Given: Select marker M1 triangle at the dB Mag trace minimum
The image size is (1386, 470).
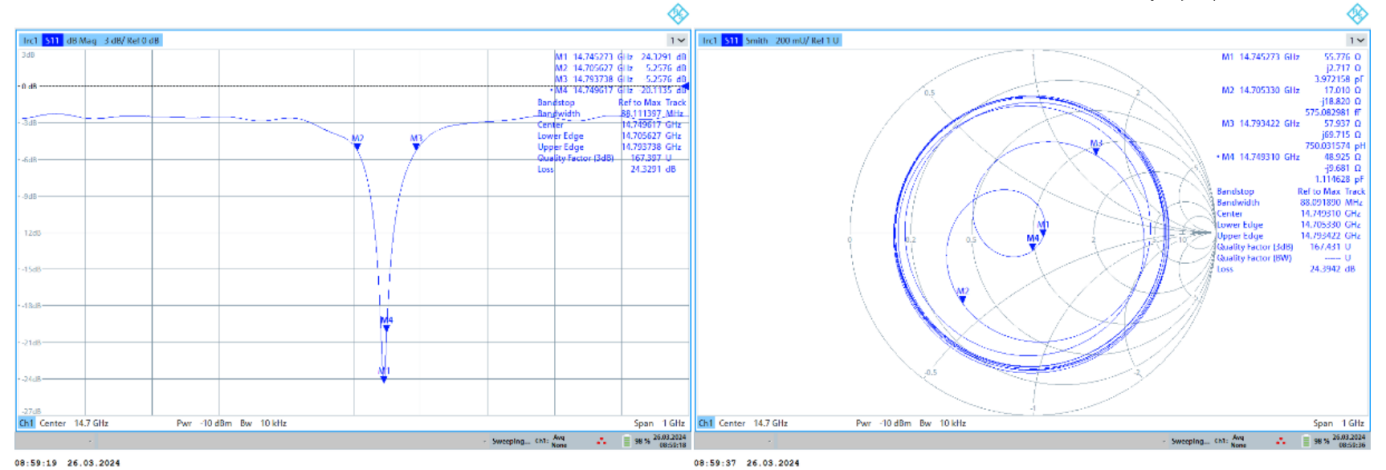Looking at the screenshot, I should [x=383, y=379].
